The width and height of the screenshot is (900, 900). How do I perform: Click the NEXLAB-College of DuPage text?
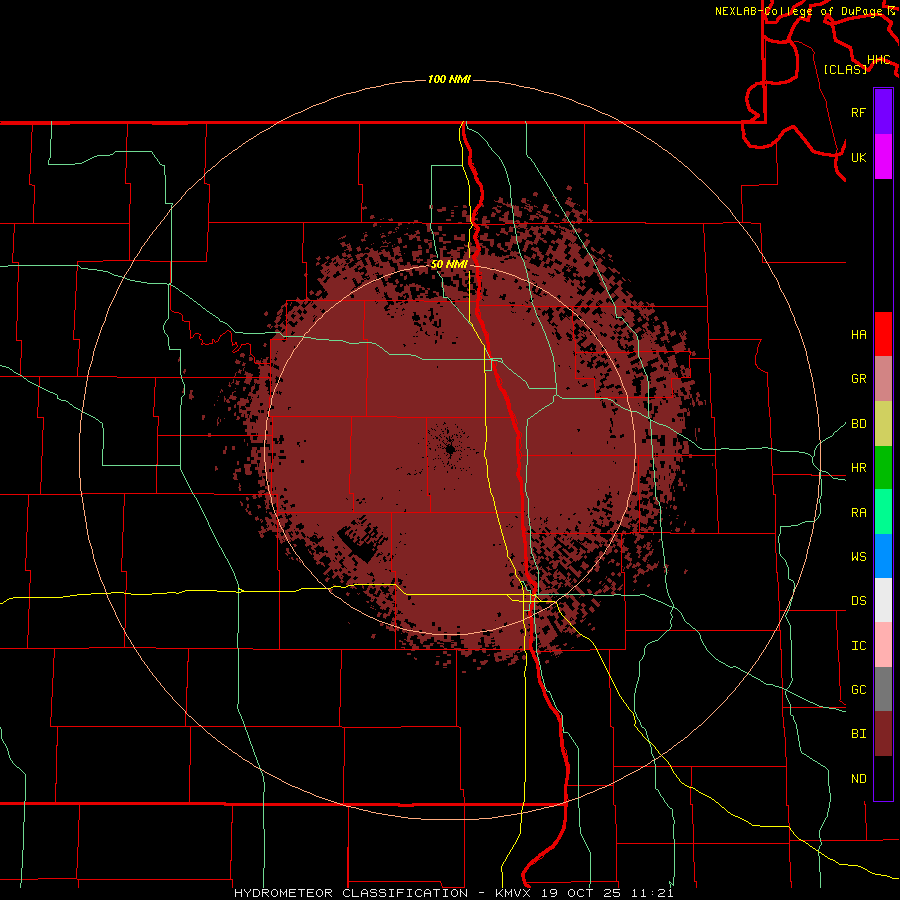pos(798,11)
